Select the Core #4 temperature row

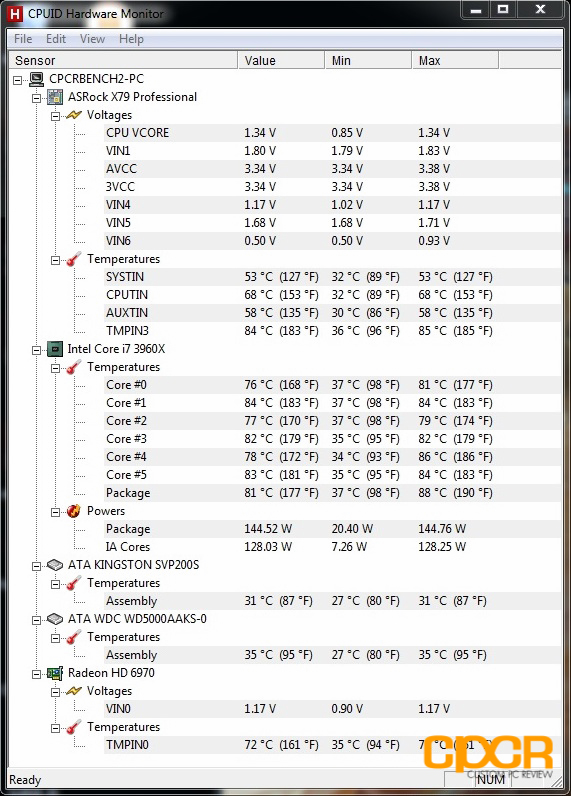(333, 457)
